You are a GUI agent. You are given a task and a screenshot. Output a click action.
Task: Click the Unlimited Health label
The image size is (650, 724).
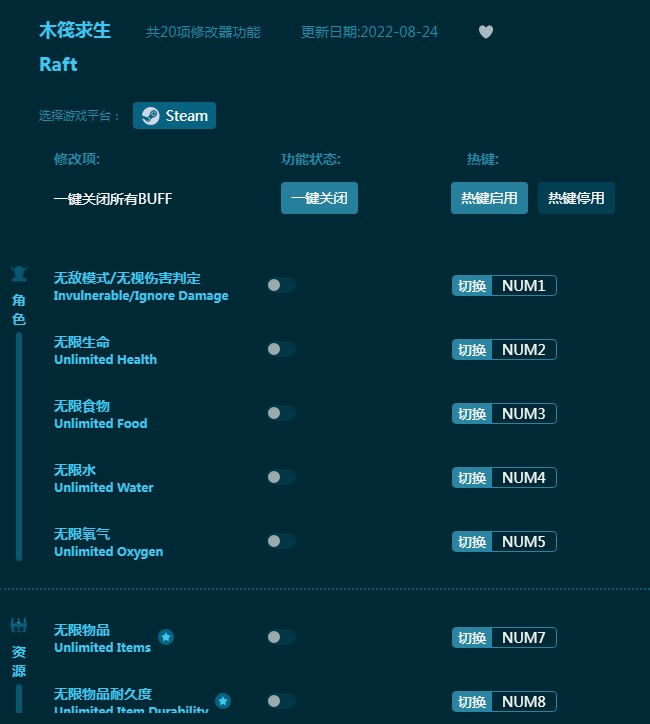pyautogui.click(x=105, y=359)
